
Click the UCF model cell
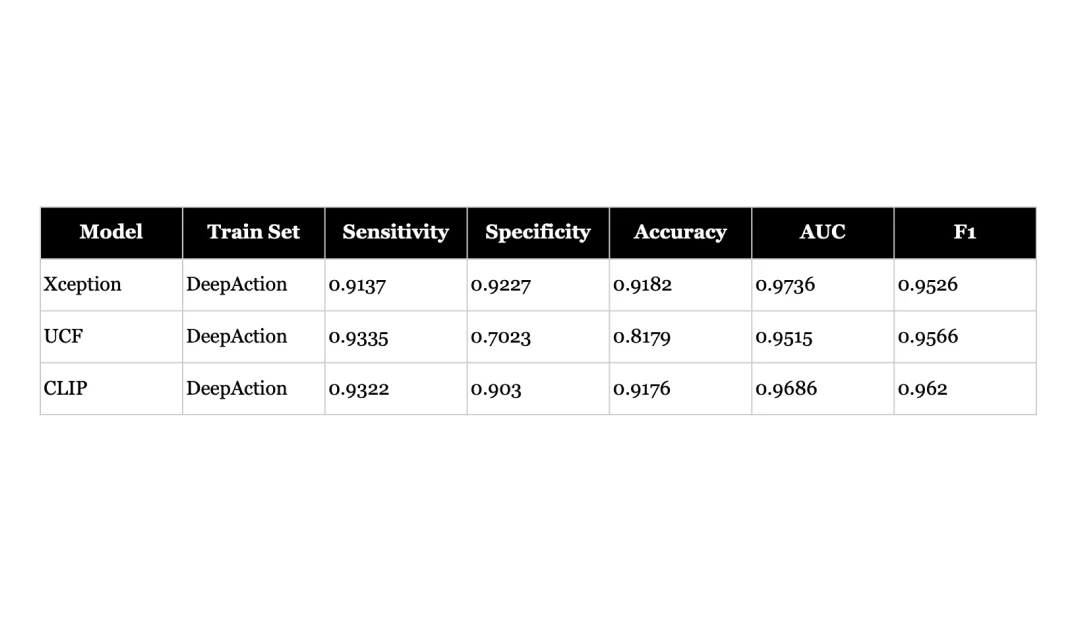coord(64,337)
